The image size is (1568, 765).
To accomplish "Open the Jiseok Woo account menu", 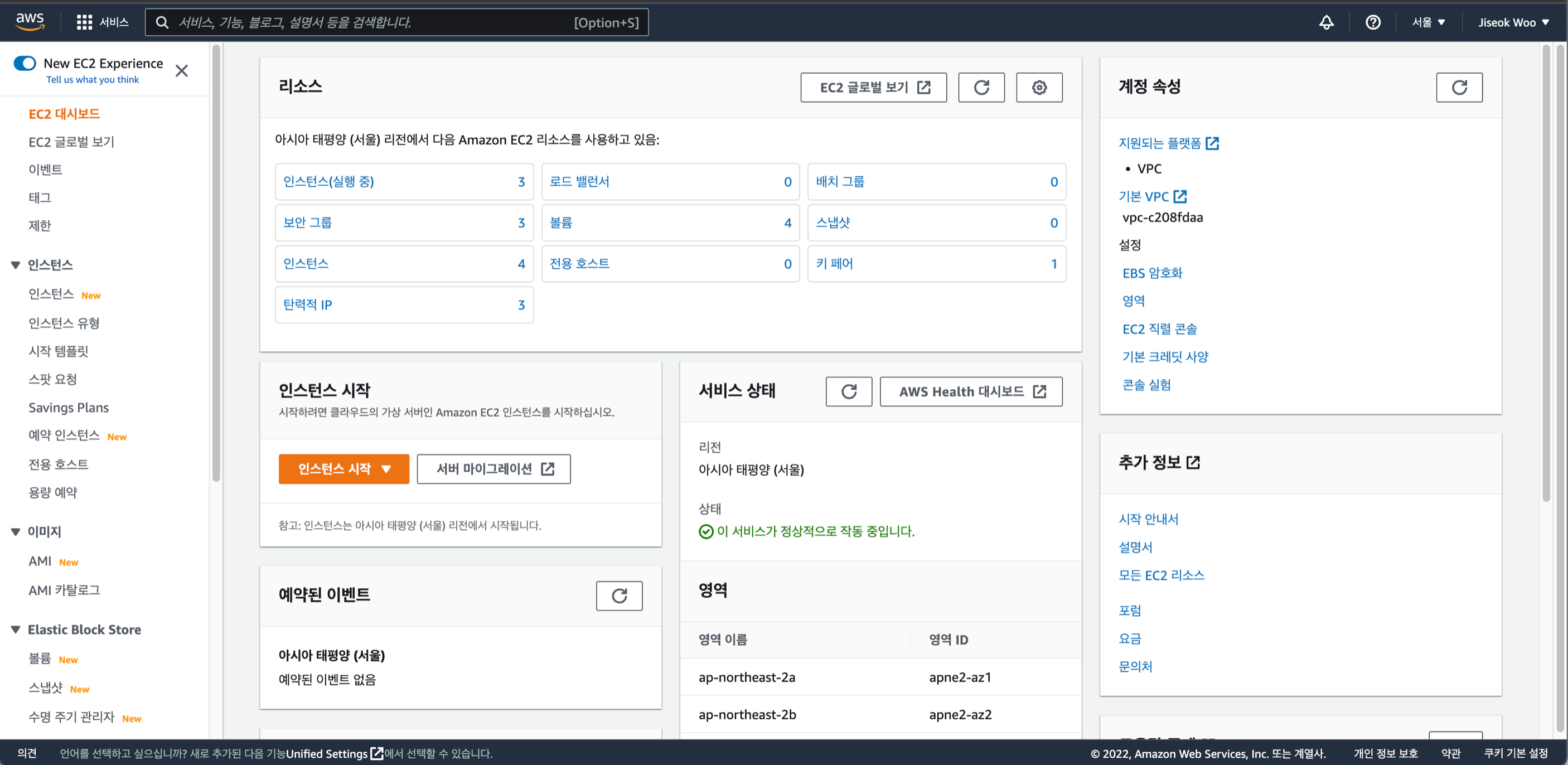I will tap(1513, 22).
